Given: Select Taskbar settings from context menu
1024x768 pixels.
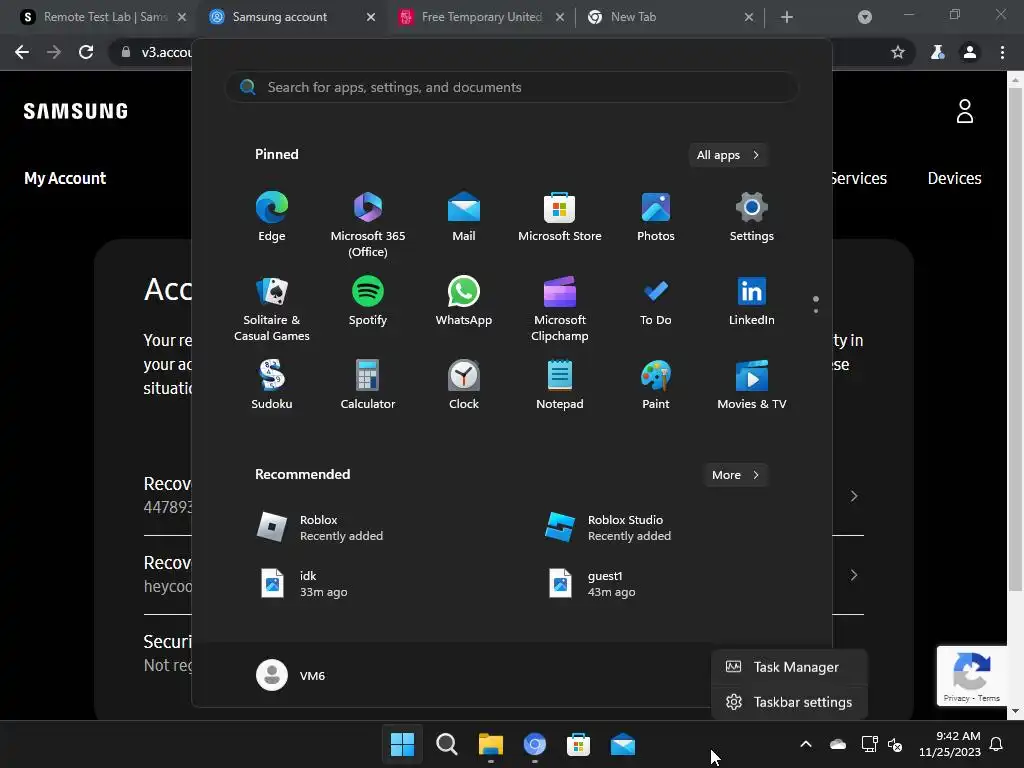Looking at the screenshot, I should (789, 702).
